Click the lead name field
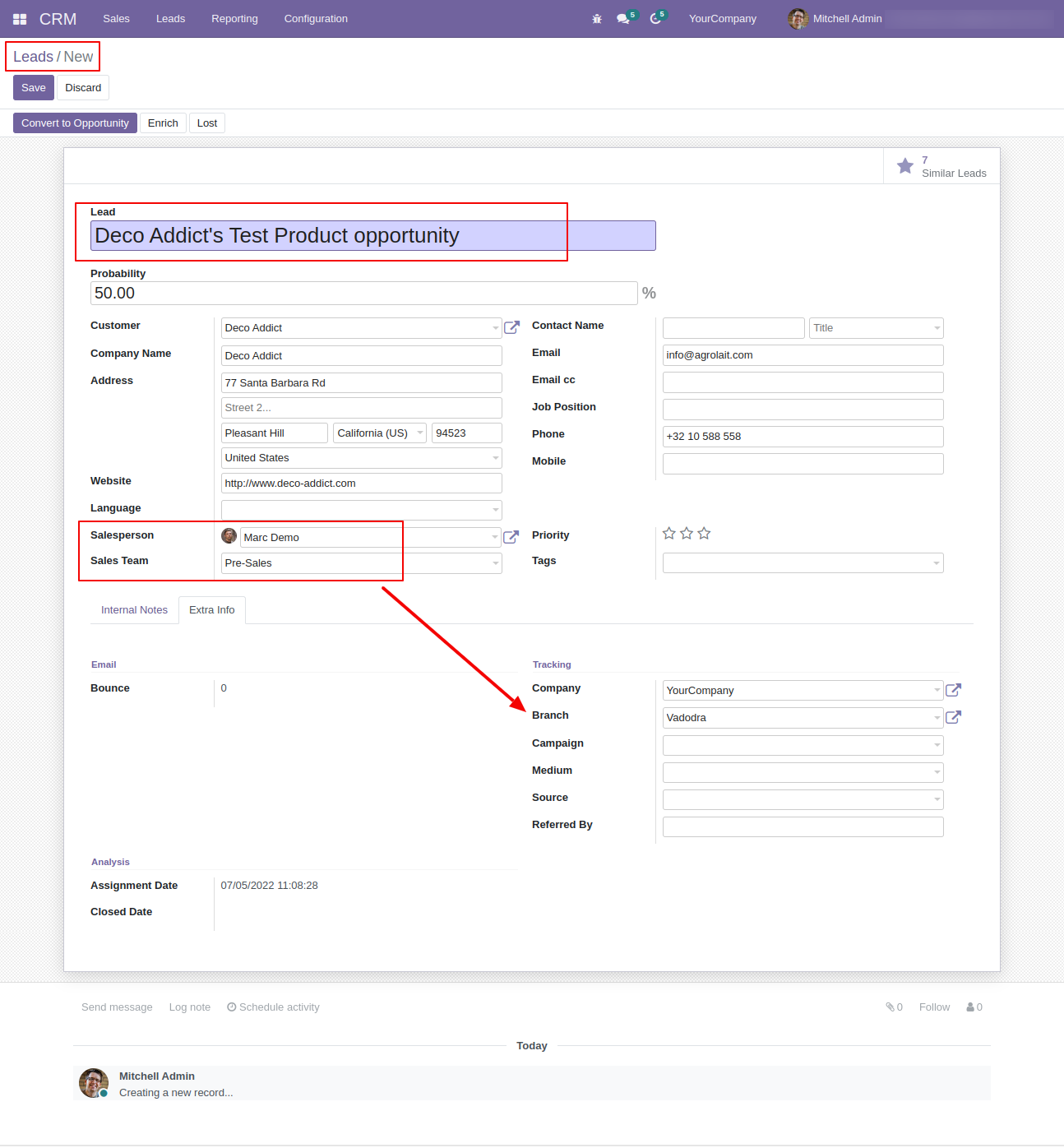Viewport: 1064px width, 1148px height. coord(373,236)
